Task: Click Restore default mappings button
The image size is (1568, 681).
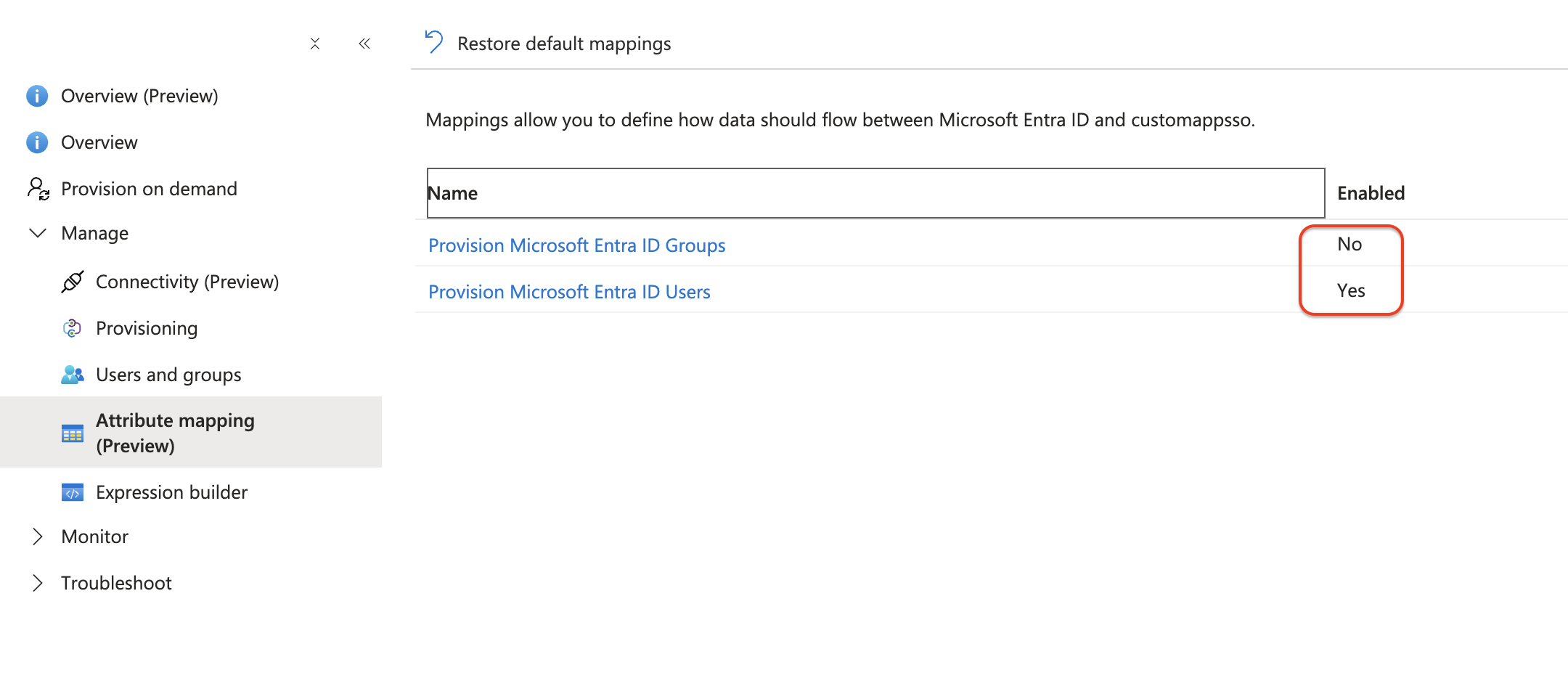Action: (x=548, y=44)
